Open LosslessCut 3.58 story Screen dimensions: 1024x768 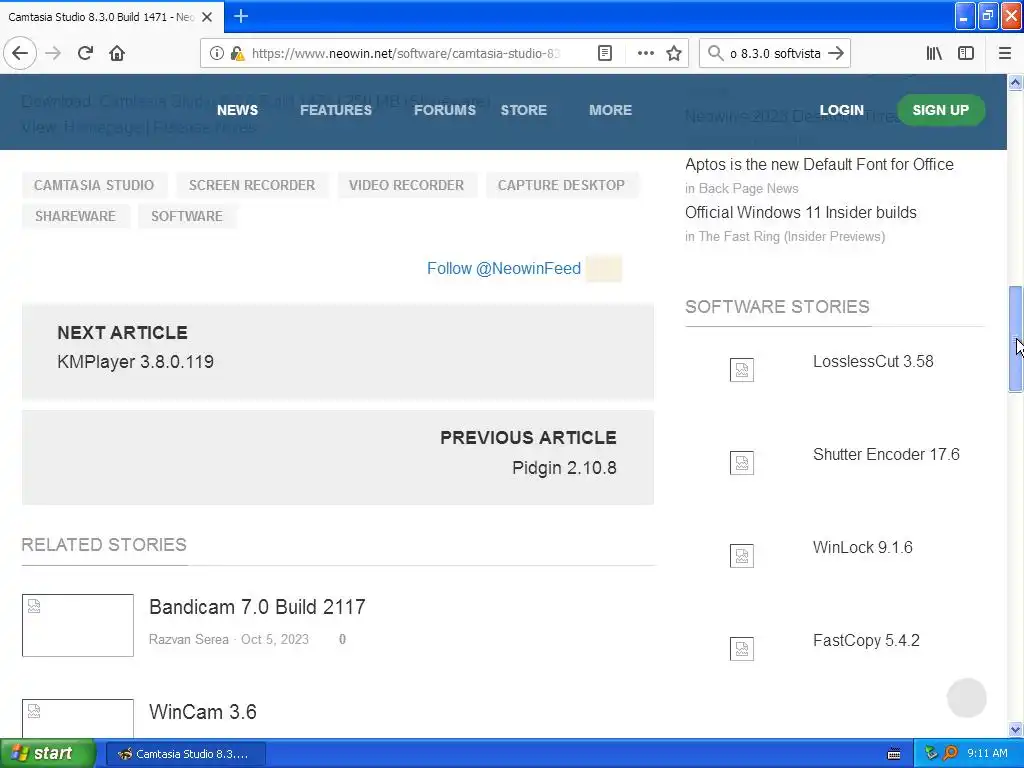click(x=873, y=361)
